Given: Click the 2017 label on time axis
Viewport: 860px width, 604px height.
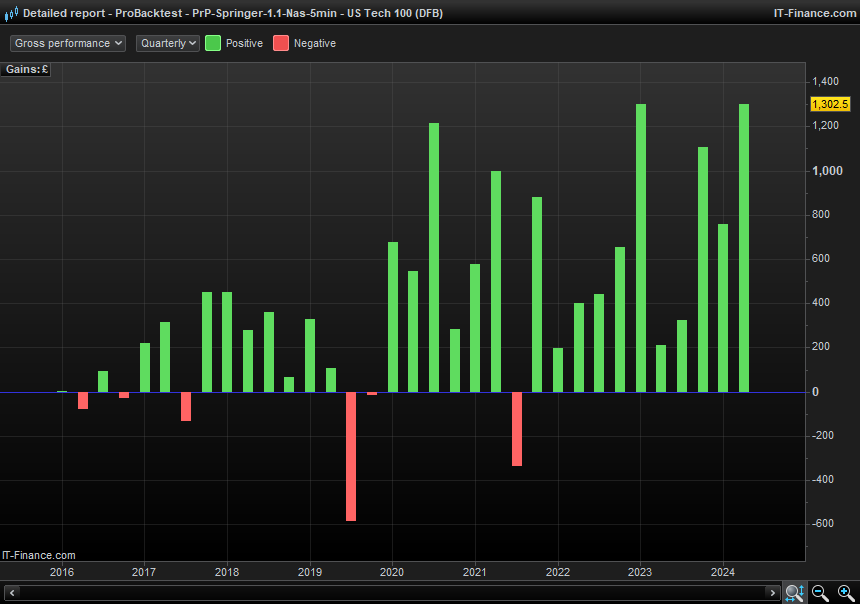Looking at the screenshot, I should point(144,573).
